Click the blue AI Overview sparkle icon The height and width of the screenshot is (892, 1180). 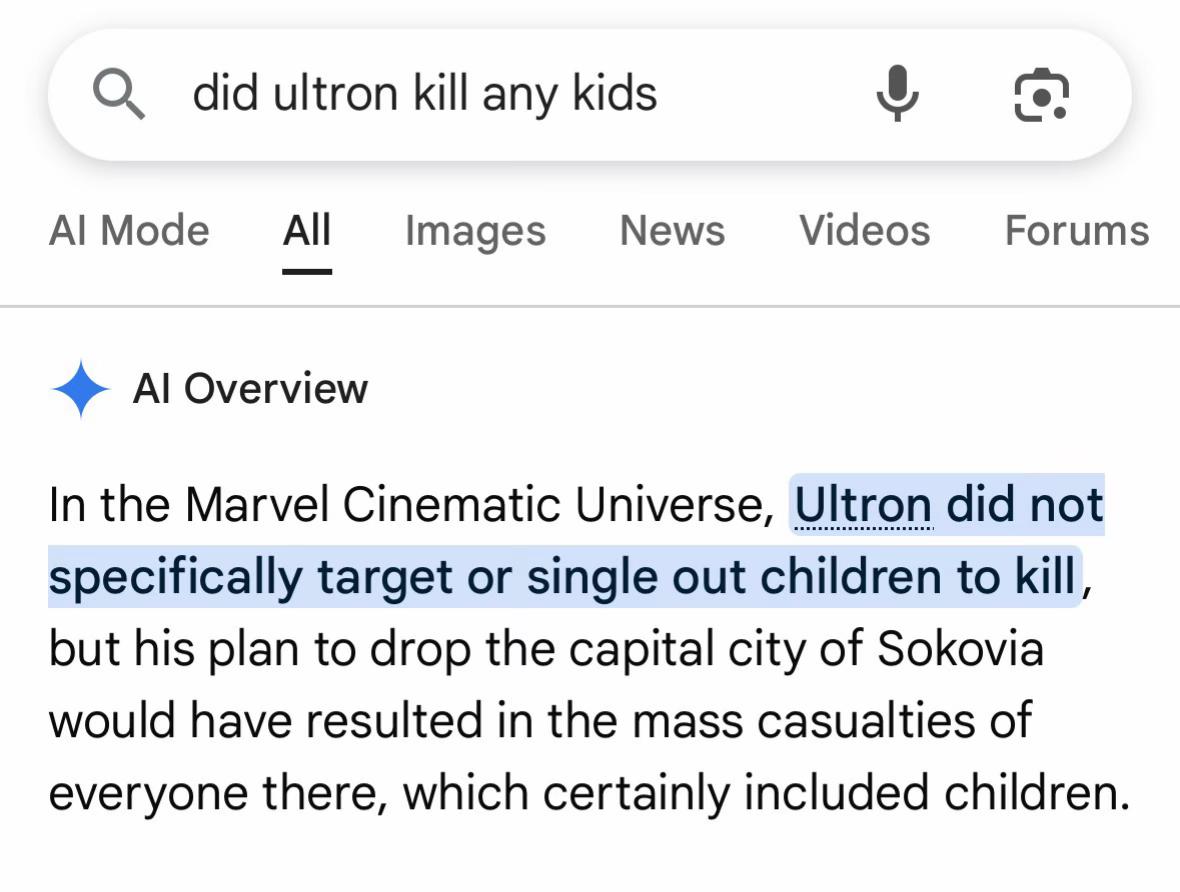click(x=81, y=389)
